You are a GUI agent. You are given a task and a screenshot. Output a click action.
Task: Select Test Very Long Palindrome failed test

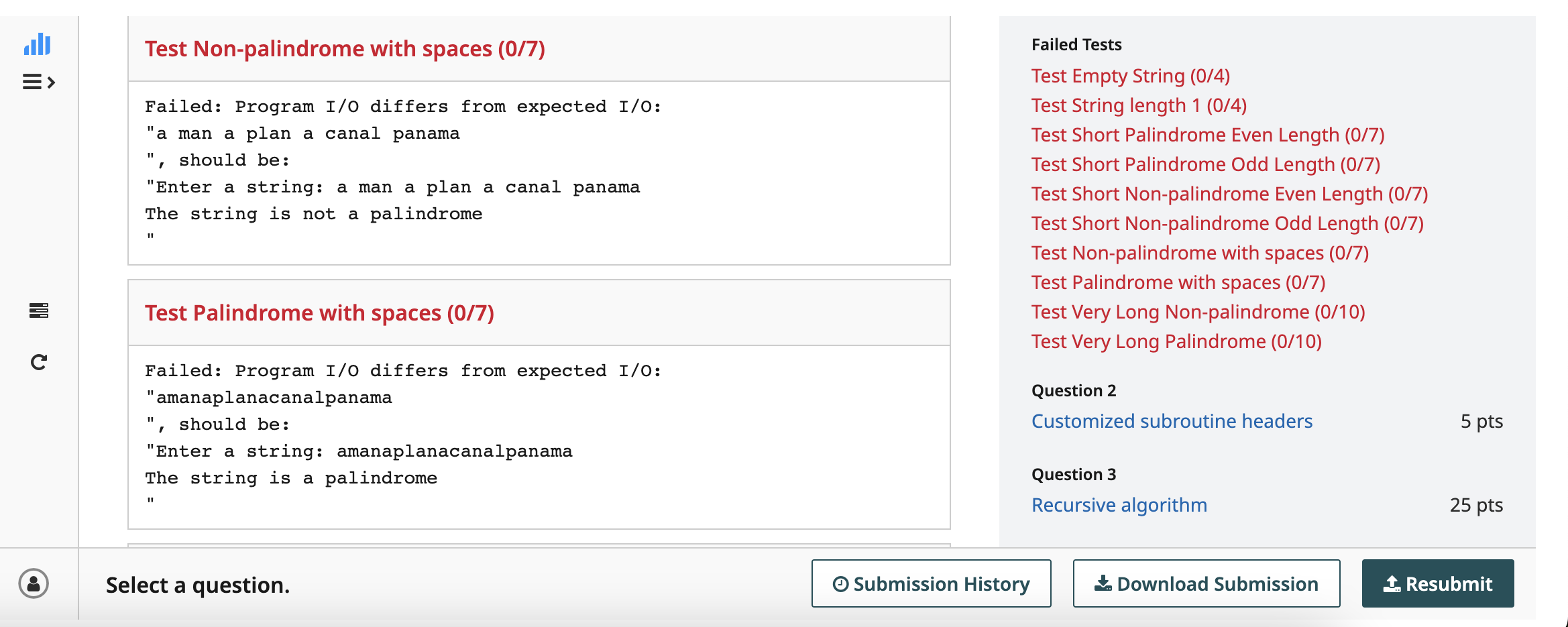point(1175,341)
